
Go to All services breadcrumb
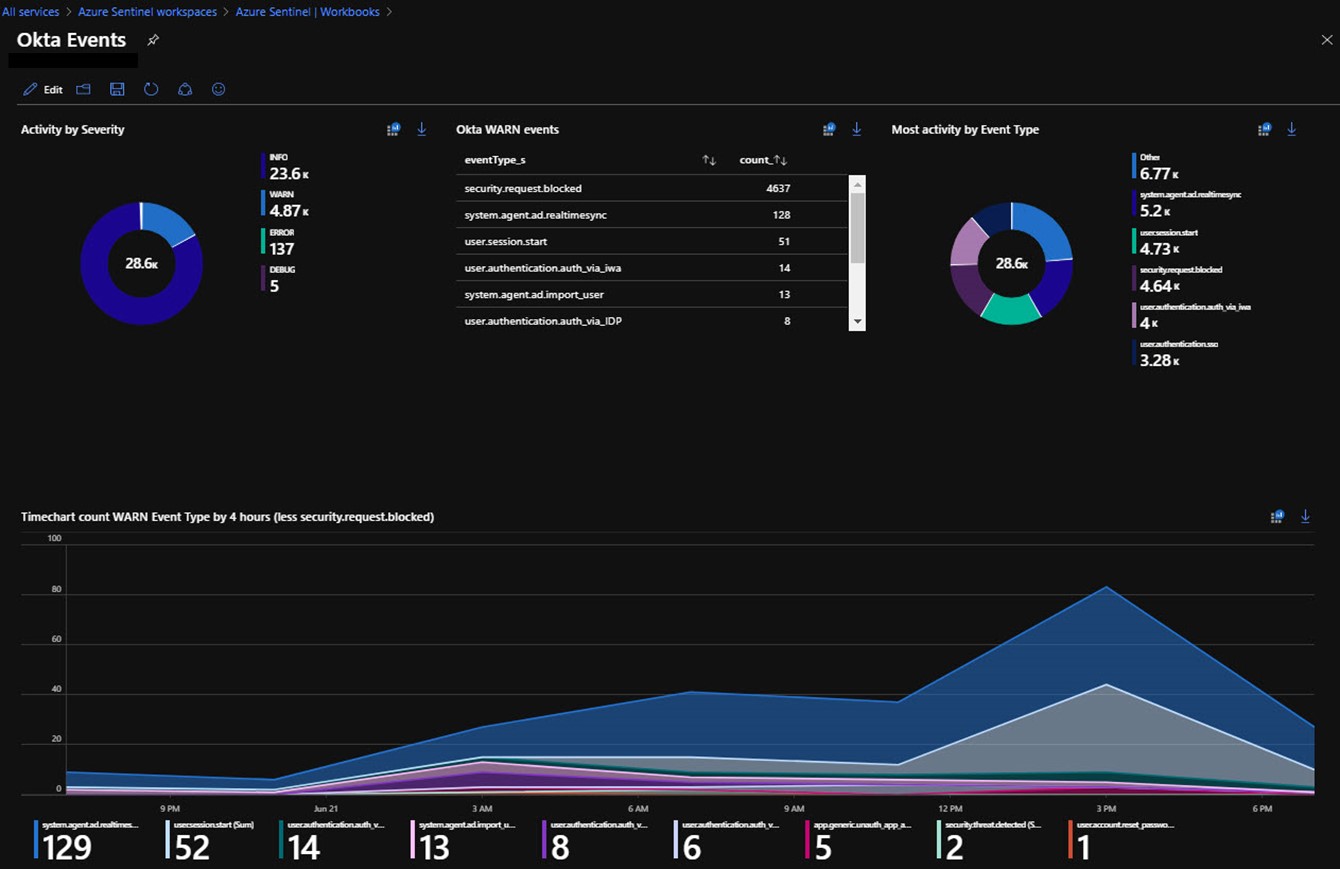[x=30, y=12]
